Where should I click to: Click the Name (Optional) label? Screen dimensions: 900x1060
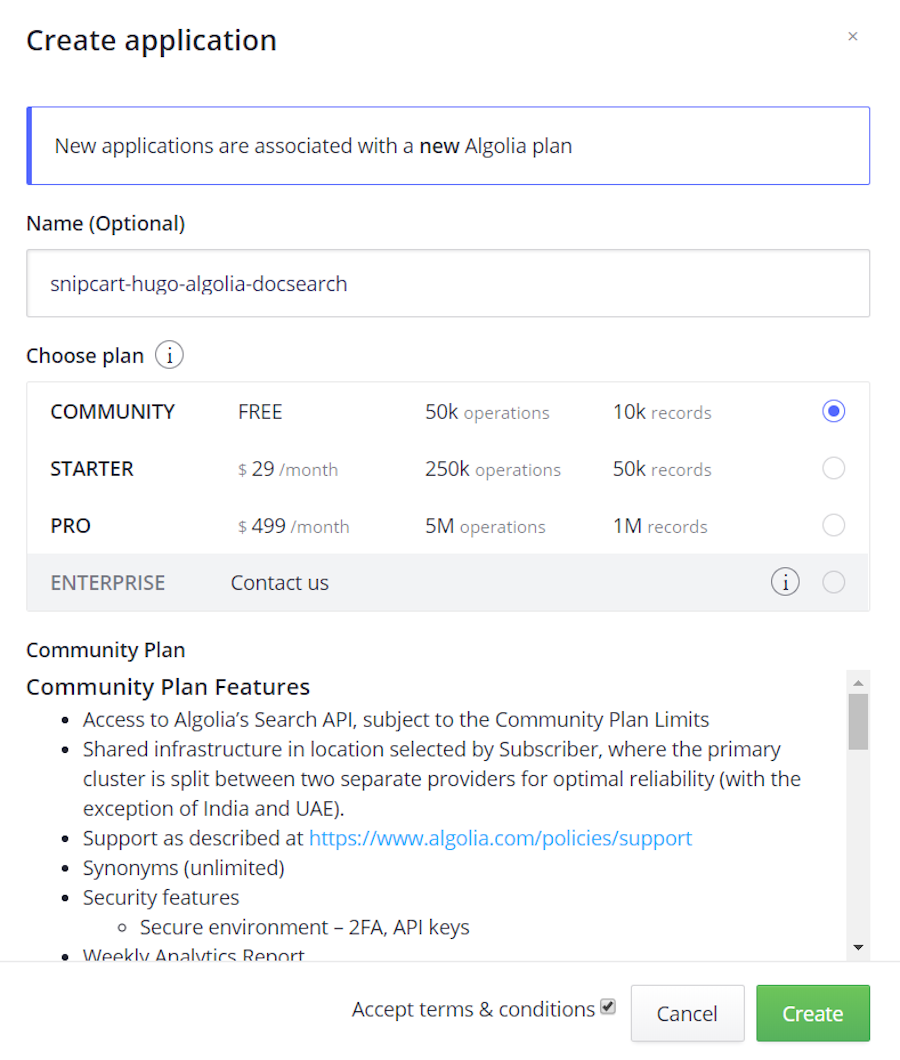105,223
